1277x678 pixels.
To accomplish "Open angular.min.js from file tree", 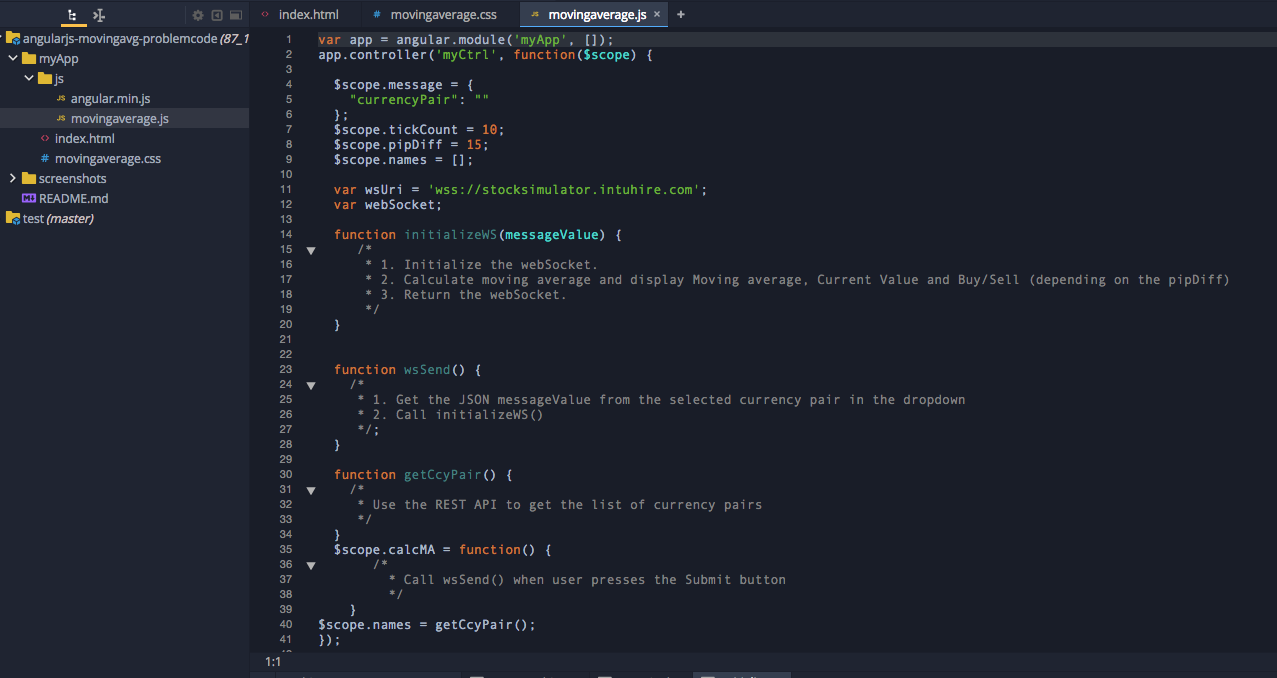I will (x=110, y=99).
